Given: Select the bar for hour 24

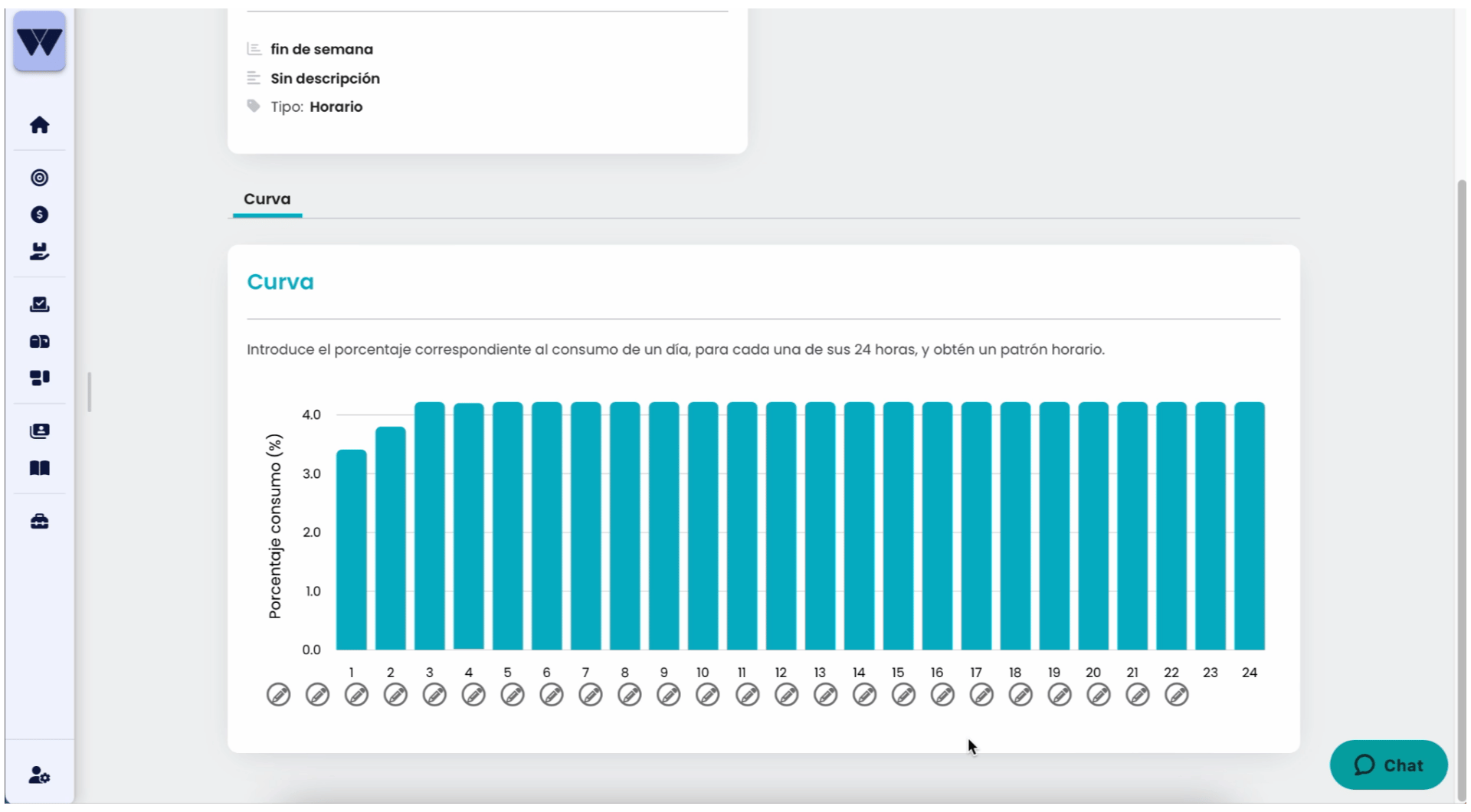Looking at the screenshot, I should tap(1250, 526).
